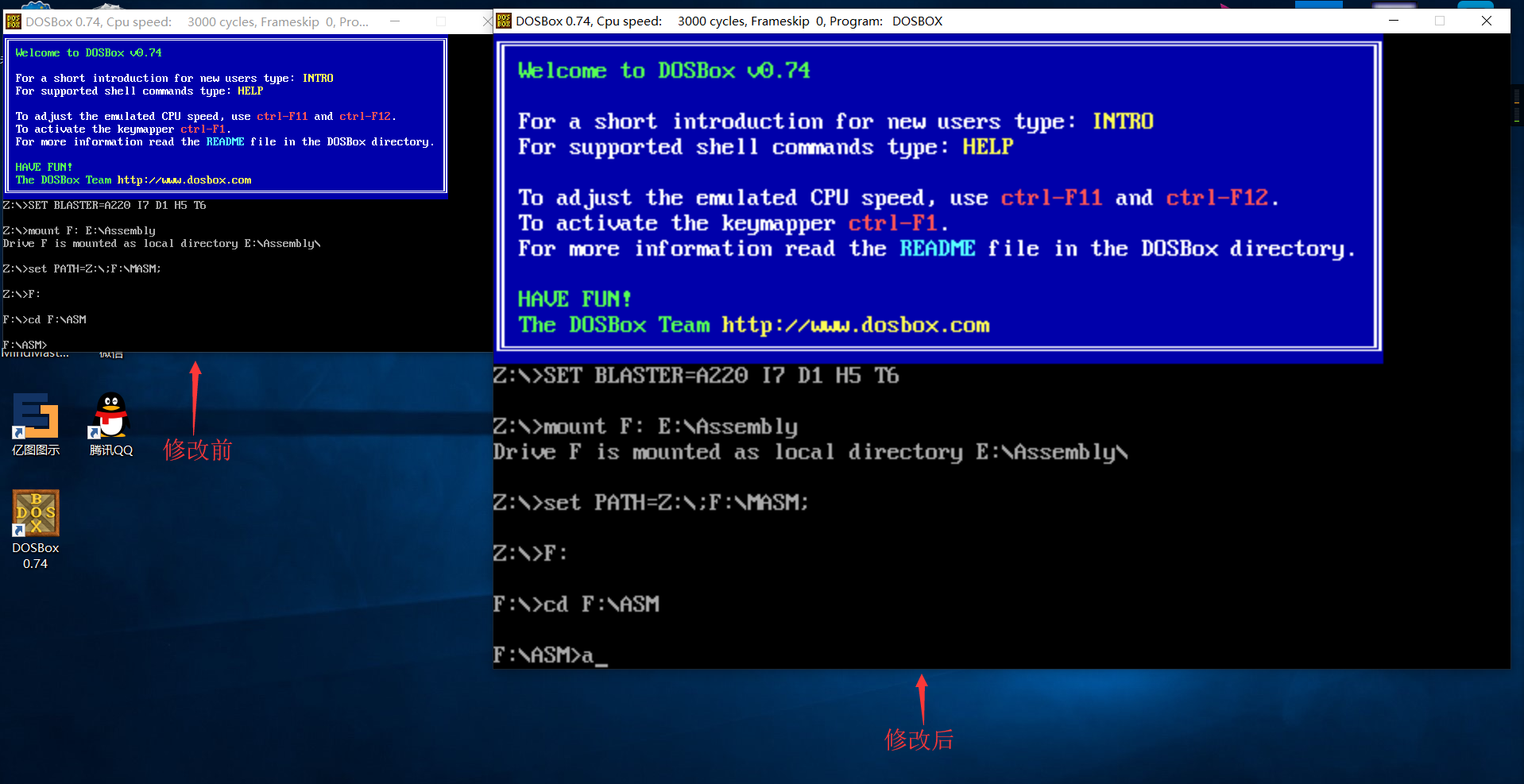This screenshot has height=784, width=1524.
Task: Maximize the left DOSBox window
Action: pyautogui.click(x=441, y=21)
